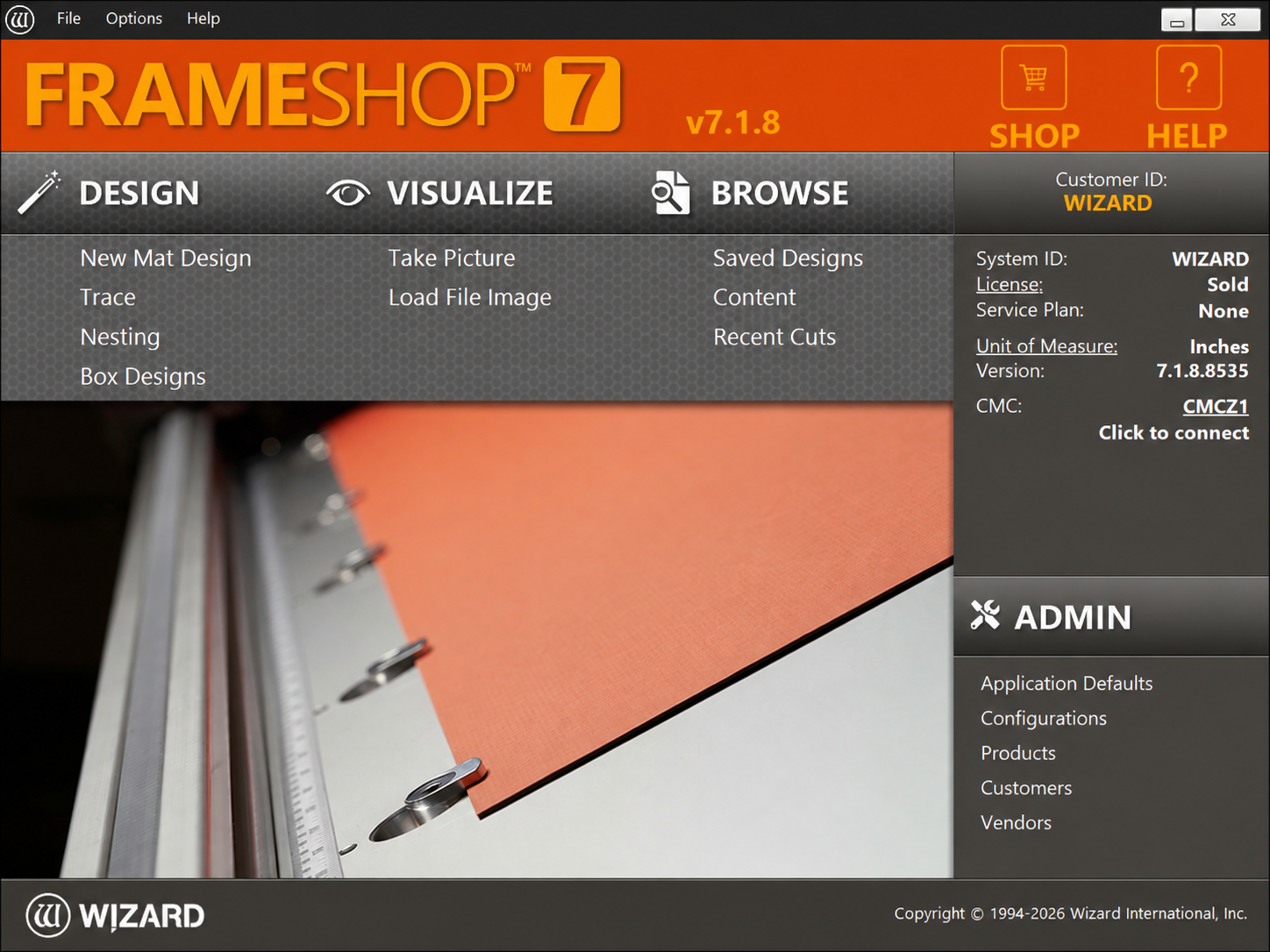Click the 'Sold' license value
This screenshot has height=952, width=1270.
click(1228, 285)
